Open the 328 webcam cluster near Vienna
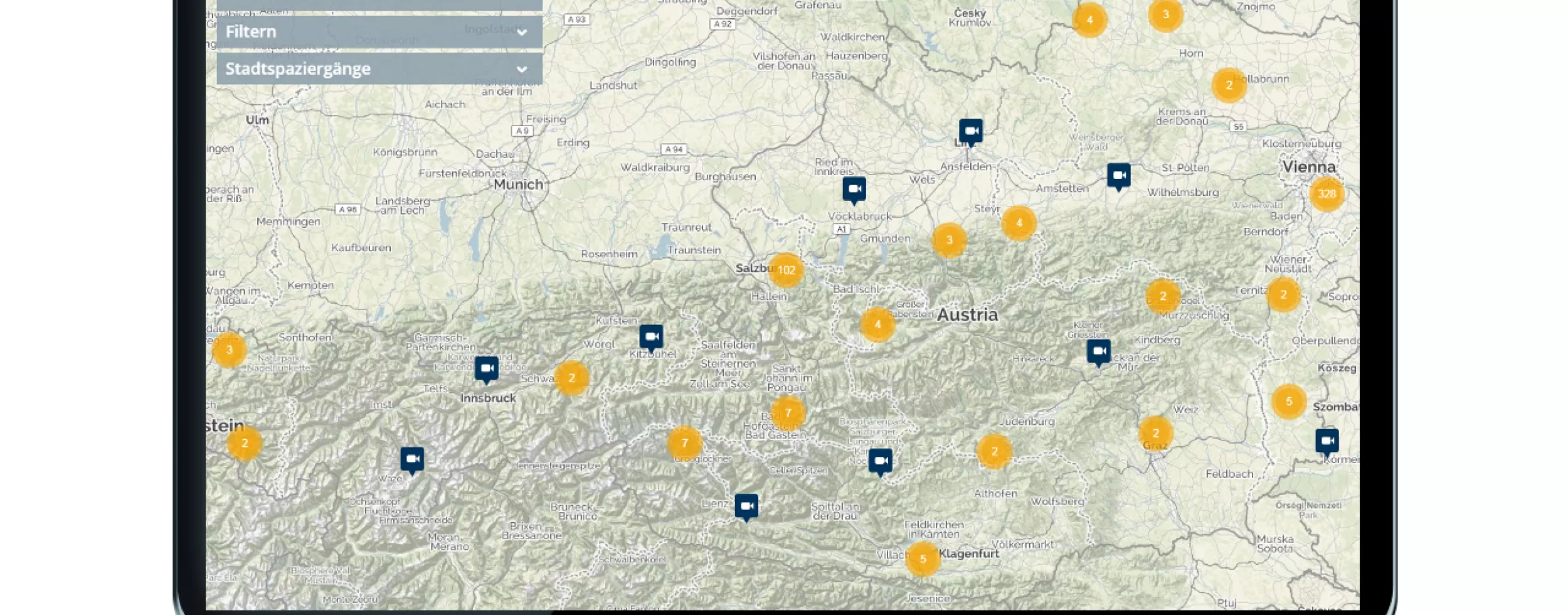 pyautogui.click(x=1327, y=195)
